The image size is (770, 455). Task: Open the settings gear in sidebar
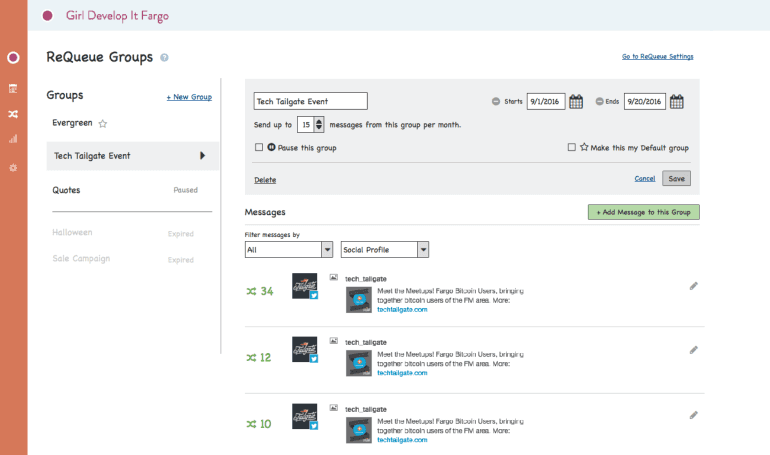(x=13, y=167)
